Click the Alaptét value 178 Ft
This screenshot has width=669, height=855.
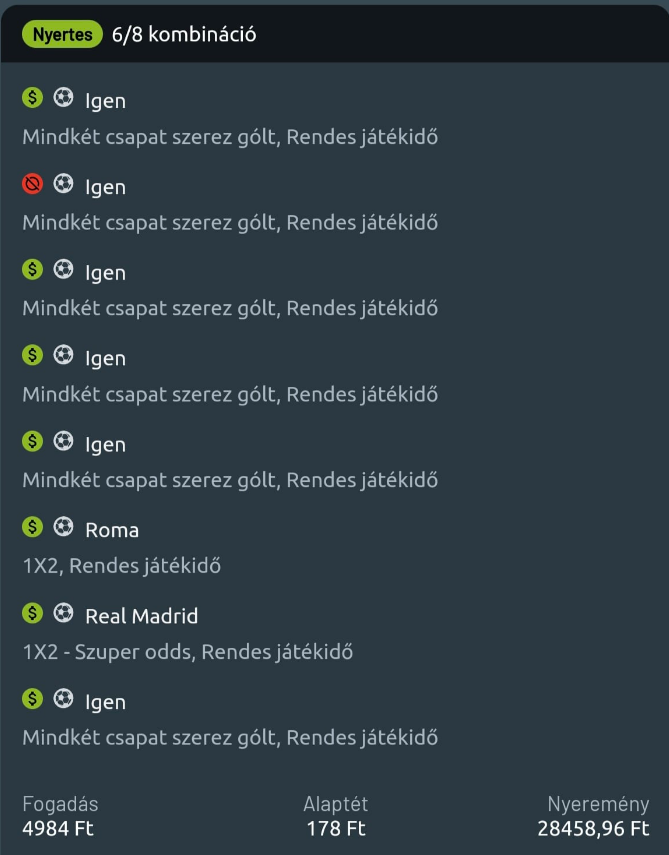point(336,829)
